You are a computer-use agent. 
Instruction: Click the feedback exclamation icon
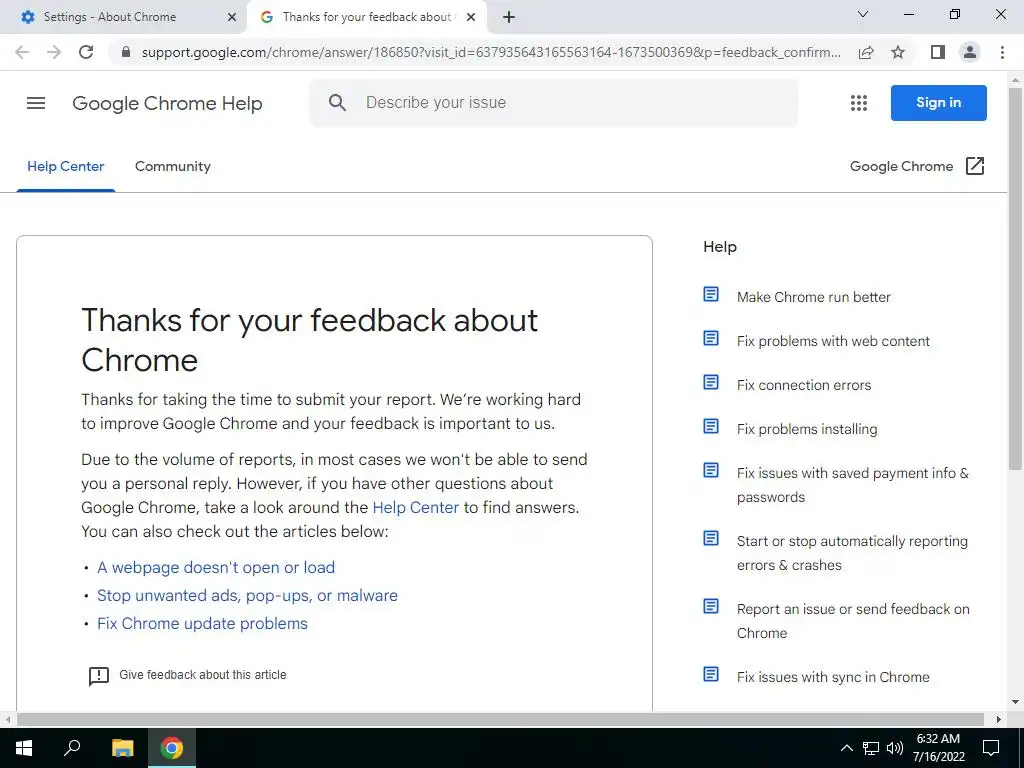click(99, 675)
